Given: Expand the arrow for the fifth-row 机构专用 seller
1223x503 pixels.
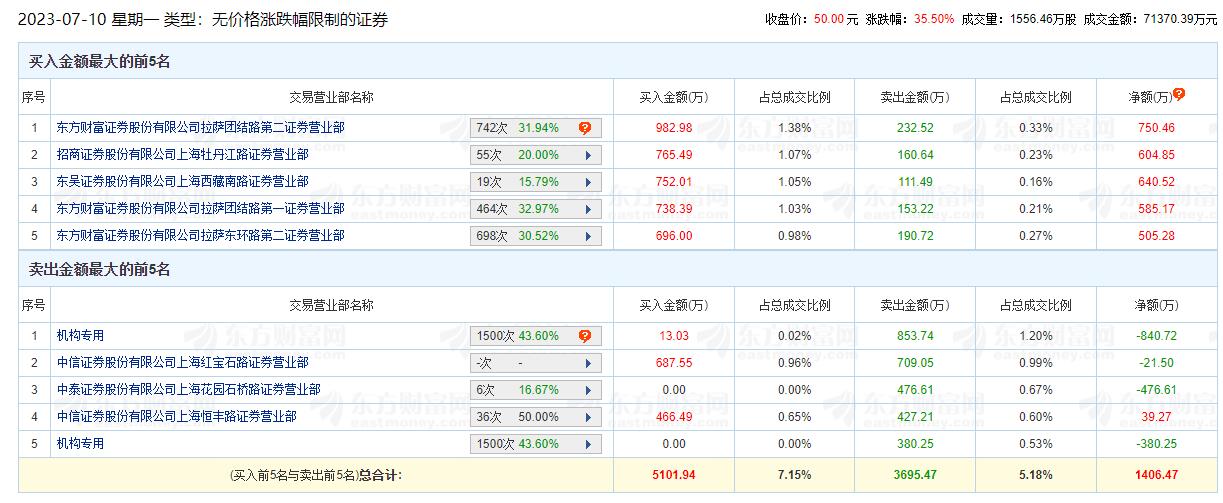Looking at the screenshot, I should coord(588,444).
